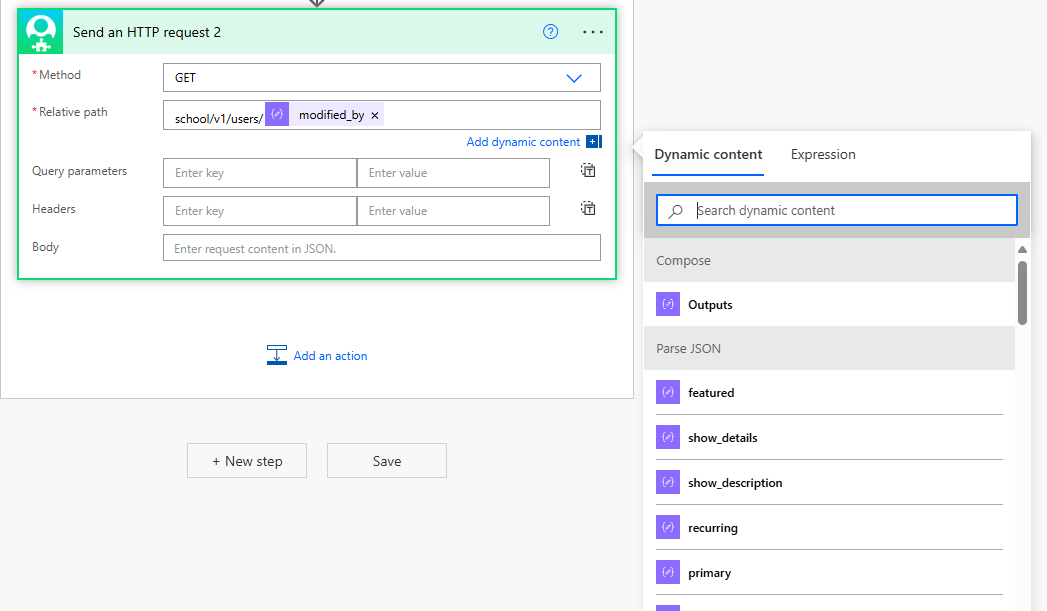Image resolution: width=1047 pixels, height=611 pixels.
Task: Click the Add an action insert icon
Action: click(x=276, y=355)
